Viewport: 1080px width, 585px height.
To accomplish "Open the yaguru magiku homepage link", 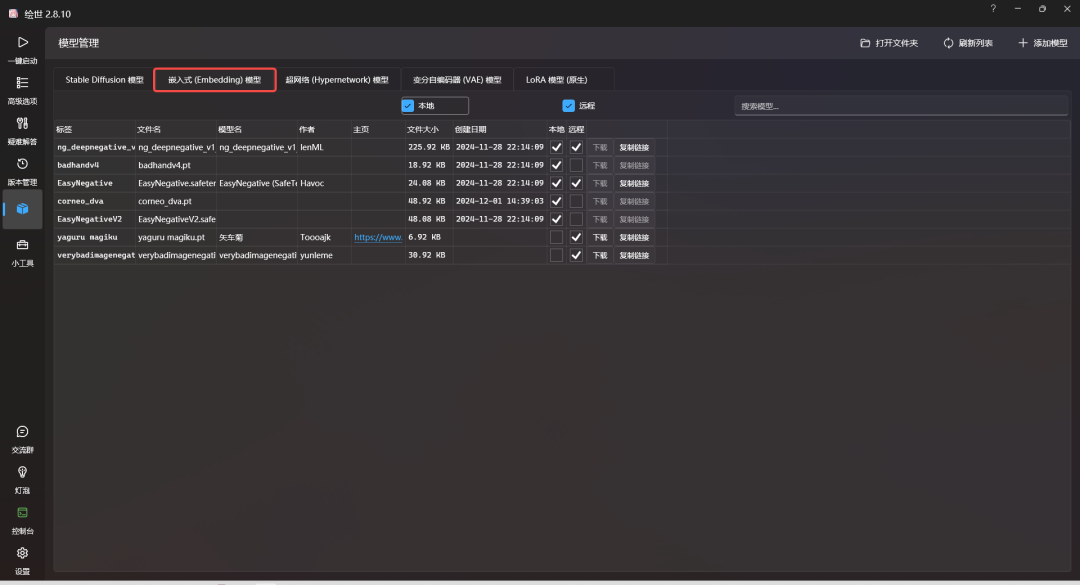I will (378, 237).
